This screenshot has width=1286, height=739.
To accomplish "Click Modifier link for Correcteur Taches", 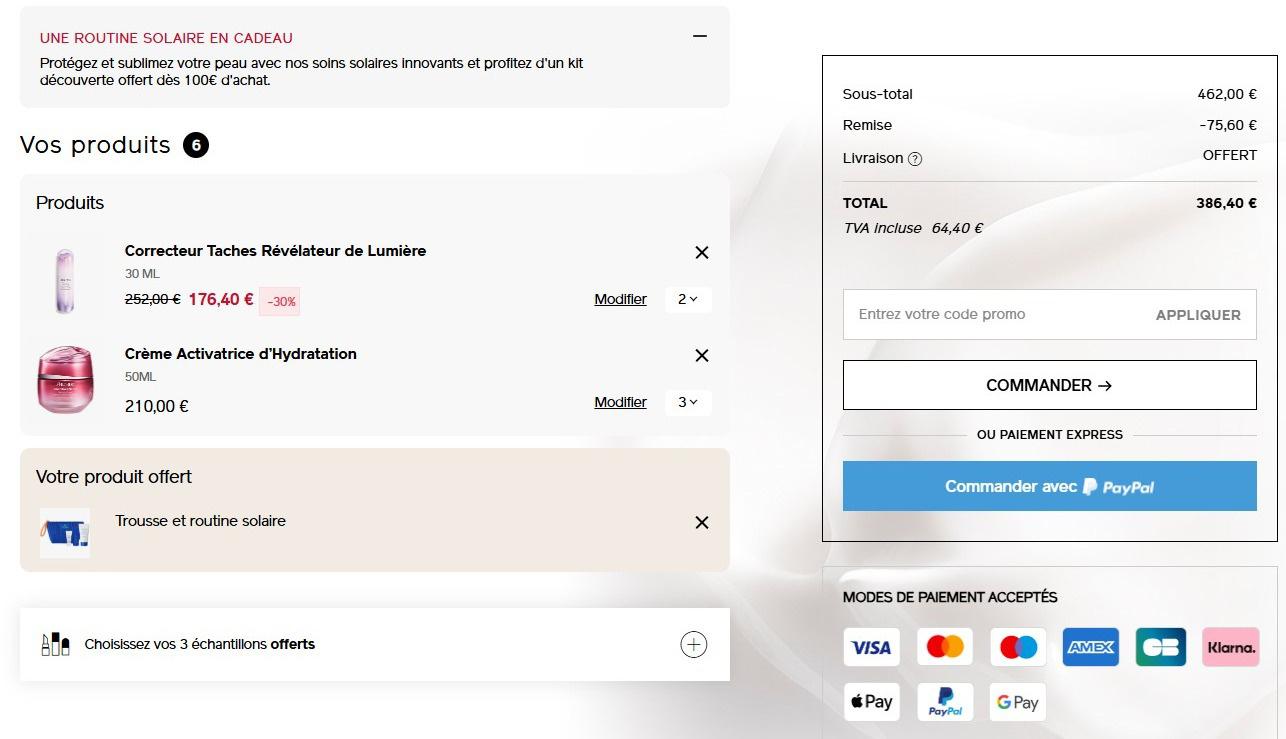I will (620, 299).
